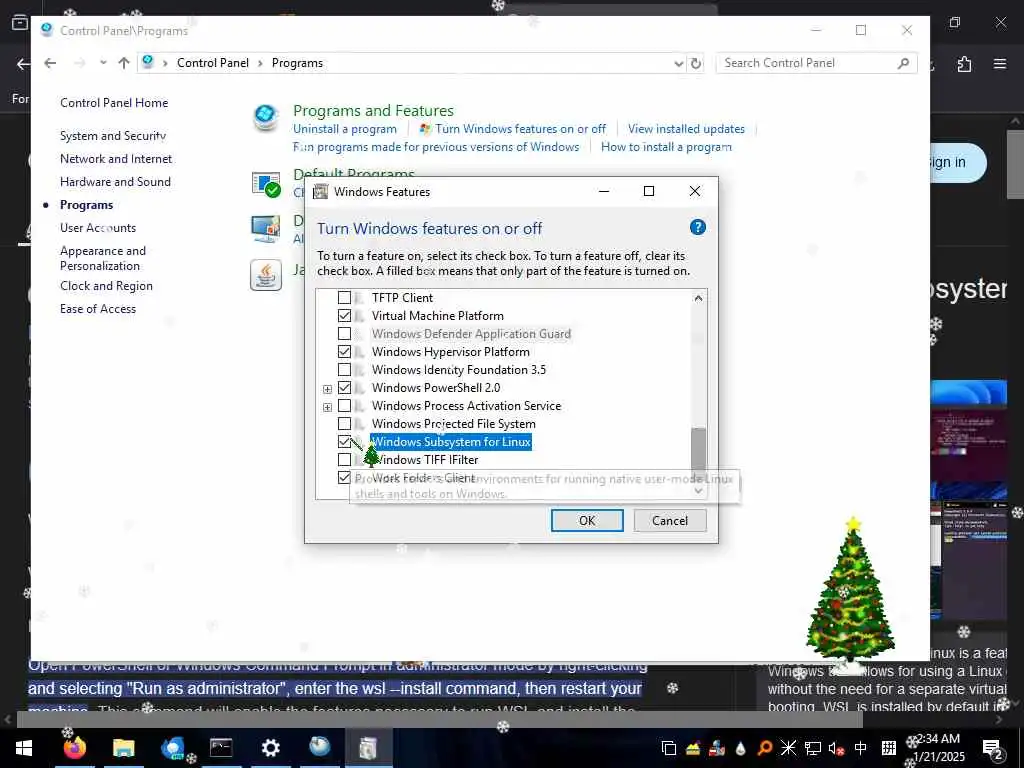Confirm with the OK button
Image resolution: width=1024 pixels, height=768 pixels.
pos(587,520)
